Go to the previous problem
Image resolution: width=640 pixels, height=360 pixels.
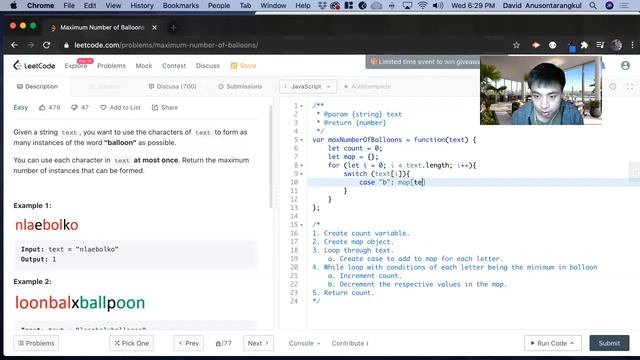click(188, 343)
